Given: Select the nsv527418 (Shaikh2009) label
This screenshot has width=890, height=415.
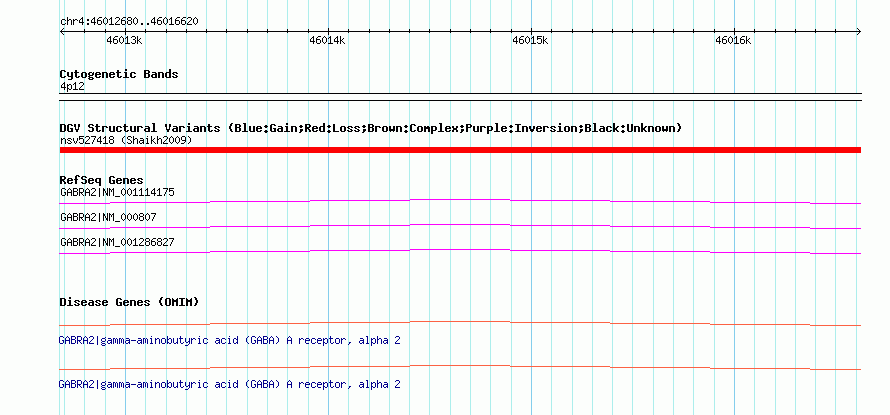Looking at the screenshot, I should coord(126,140).
